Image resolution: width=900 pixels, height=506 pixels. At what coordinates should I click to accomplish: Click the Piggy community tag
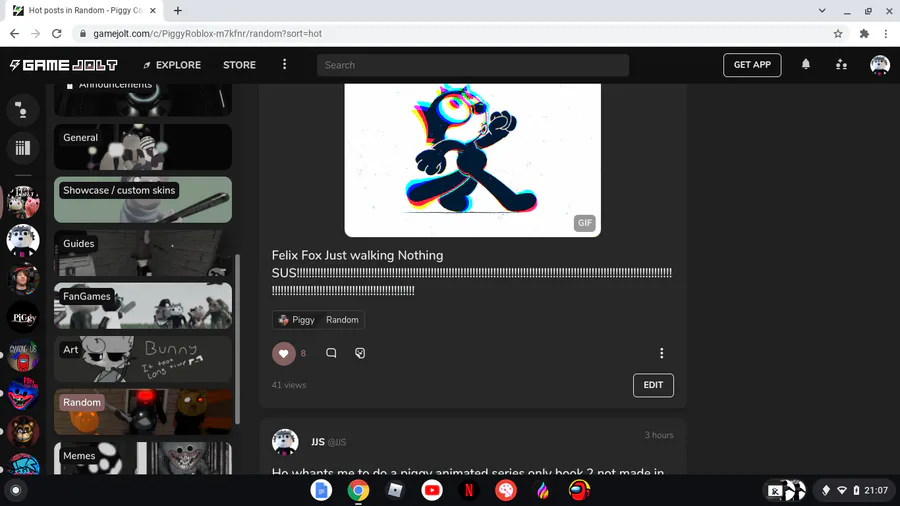pos(297,320)
